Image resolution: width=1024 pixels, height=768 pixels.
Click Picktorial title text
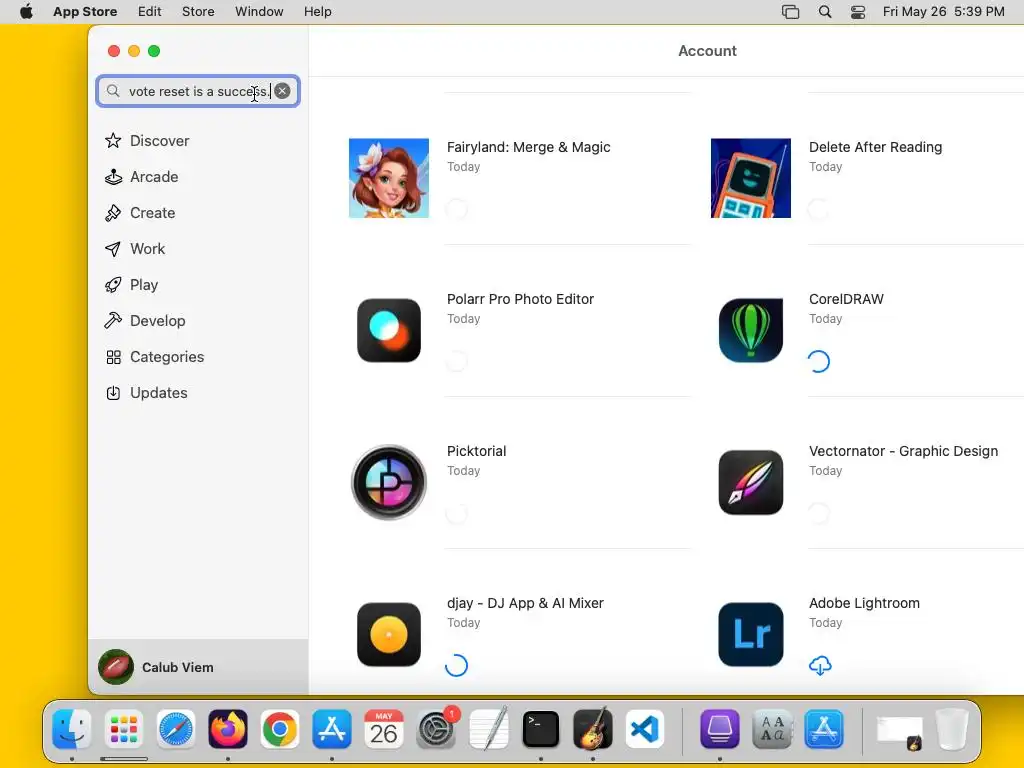pyautogui.click(x=476, y=451)
